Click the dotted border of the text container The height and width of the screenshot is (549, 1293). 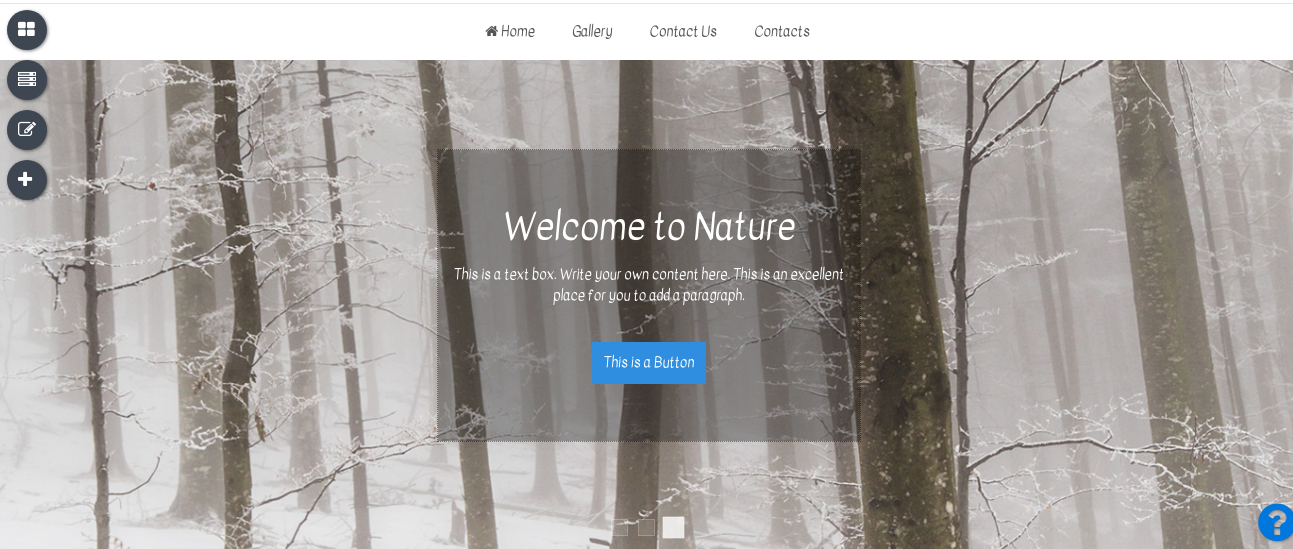(437, 295)
